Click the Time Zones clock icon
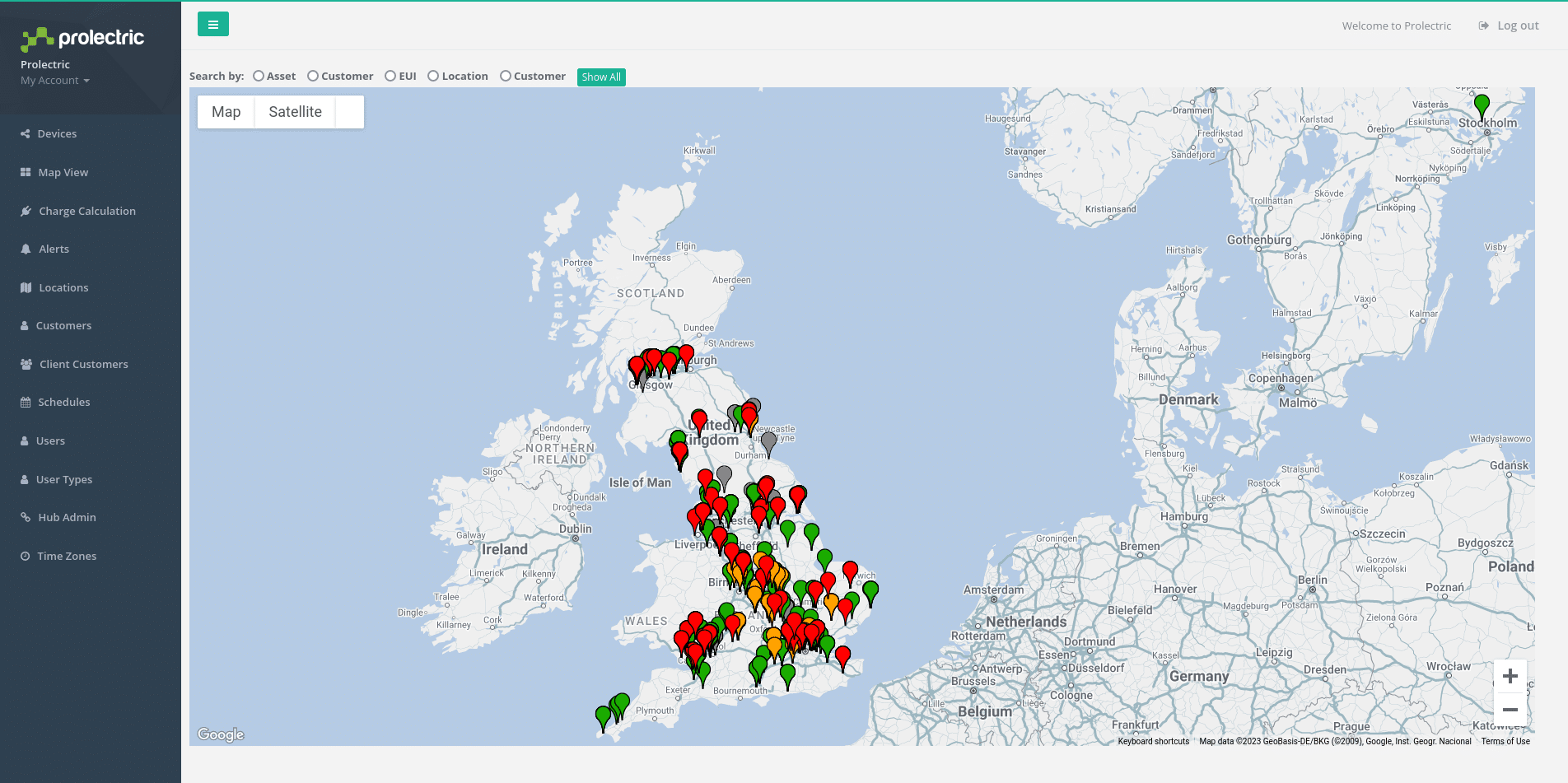This screenshot has width=1568, height=783. (x=26, y=556)
